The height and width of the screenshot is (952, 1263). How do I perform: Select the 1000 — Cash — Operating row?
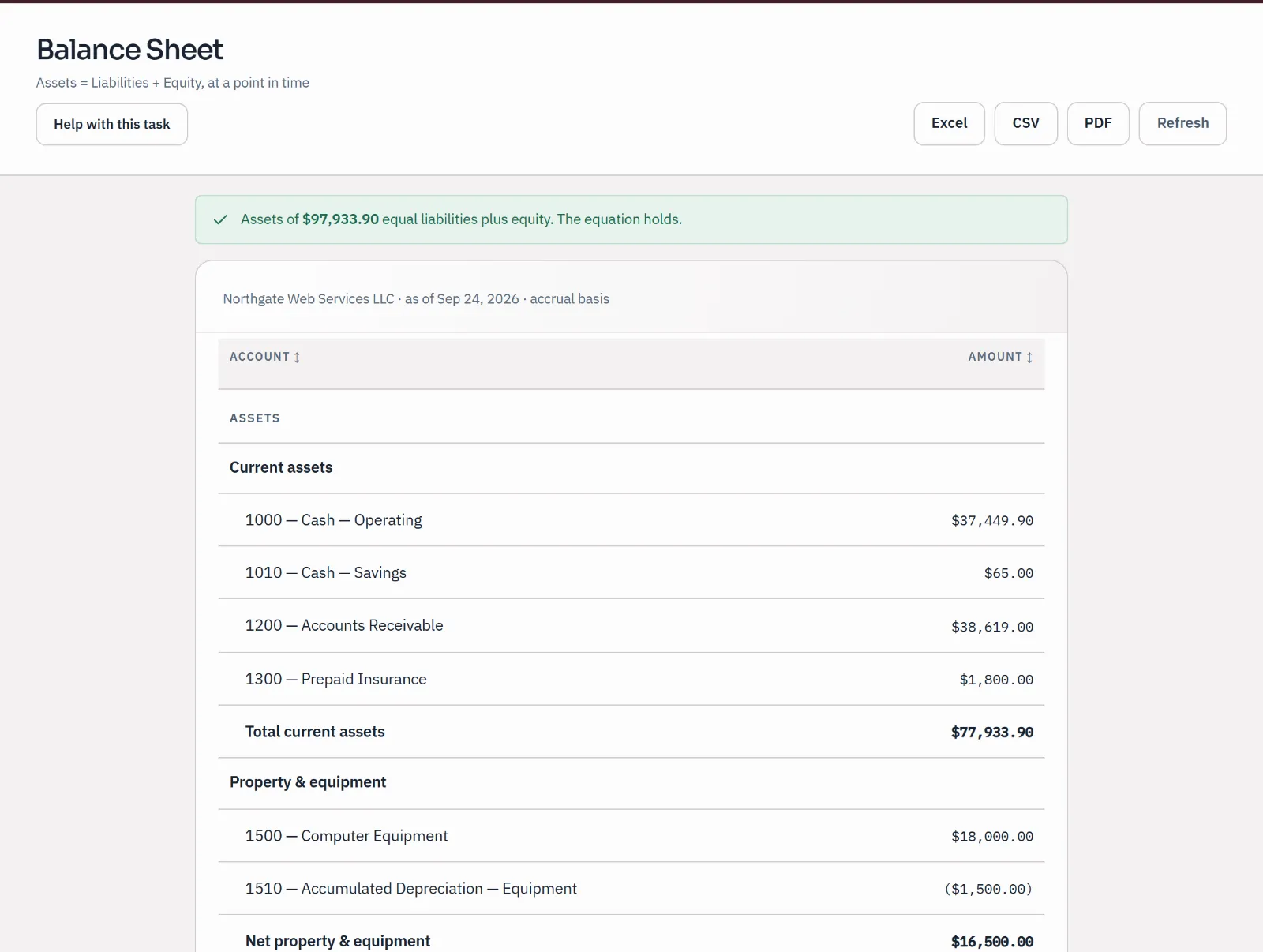631,520
